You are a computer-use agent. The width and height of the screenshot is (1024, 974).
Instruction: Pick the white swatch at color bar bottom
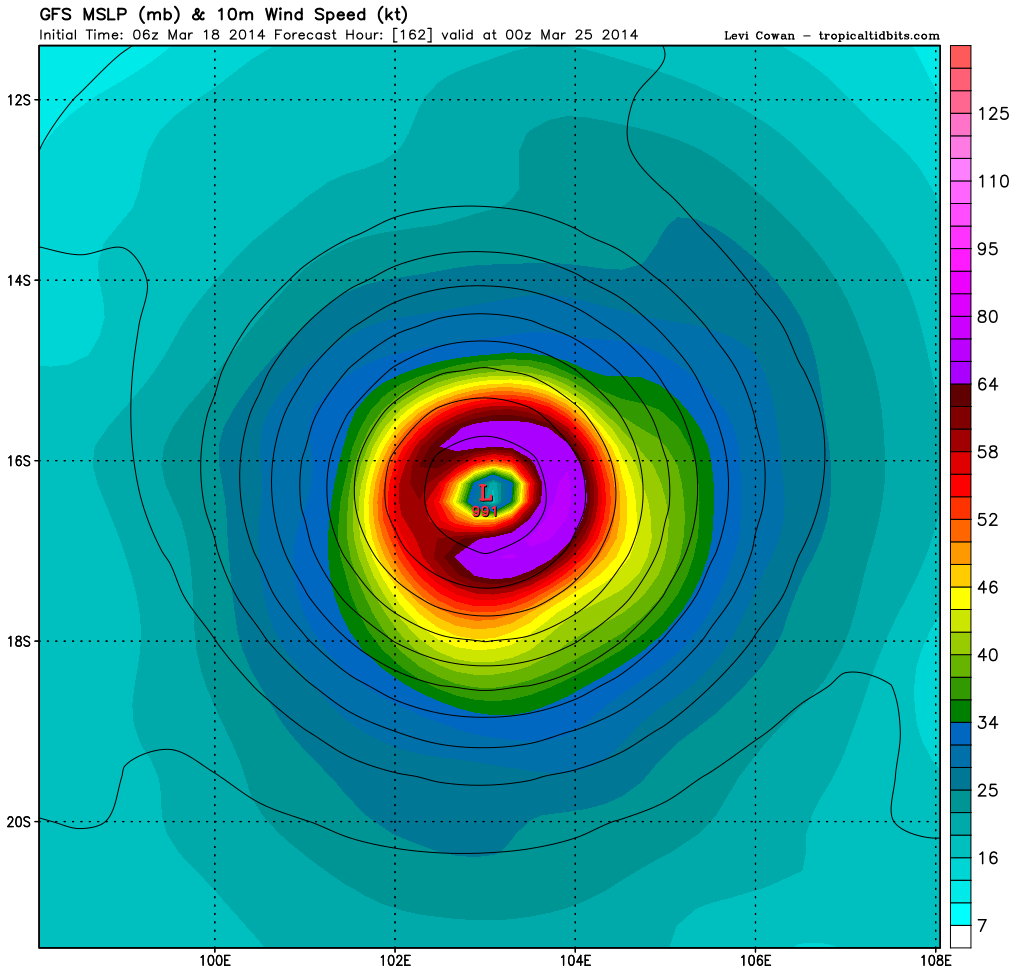[960, 936]
